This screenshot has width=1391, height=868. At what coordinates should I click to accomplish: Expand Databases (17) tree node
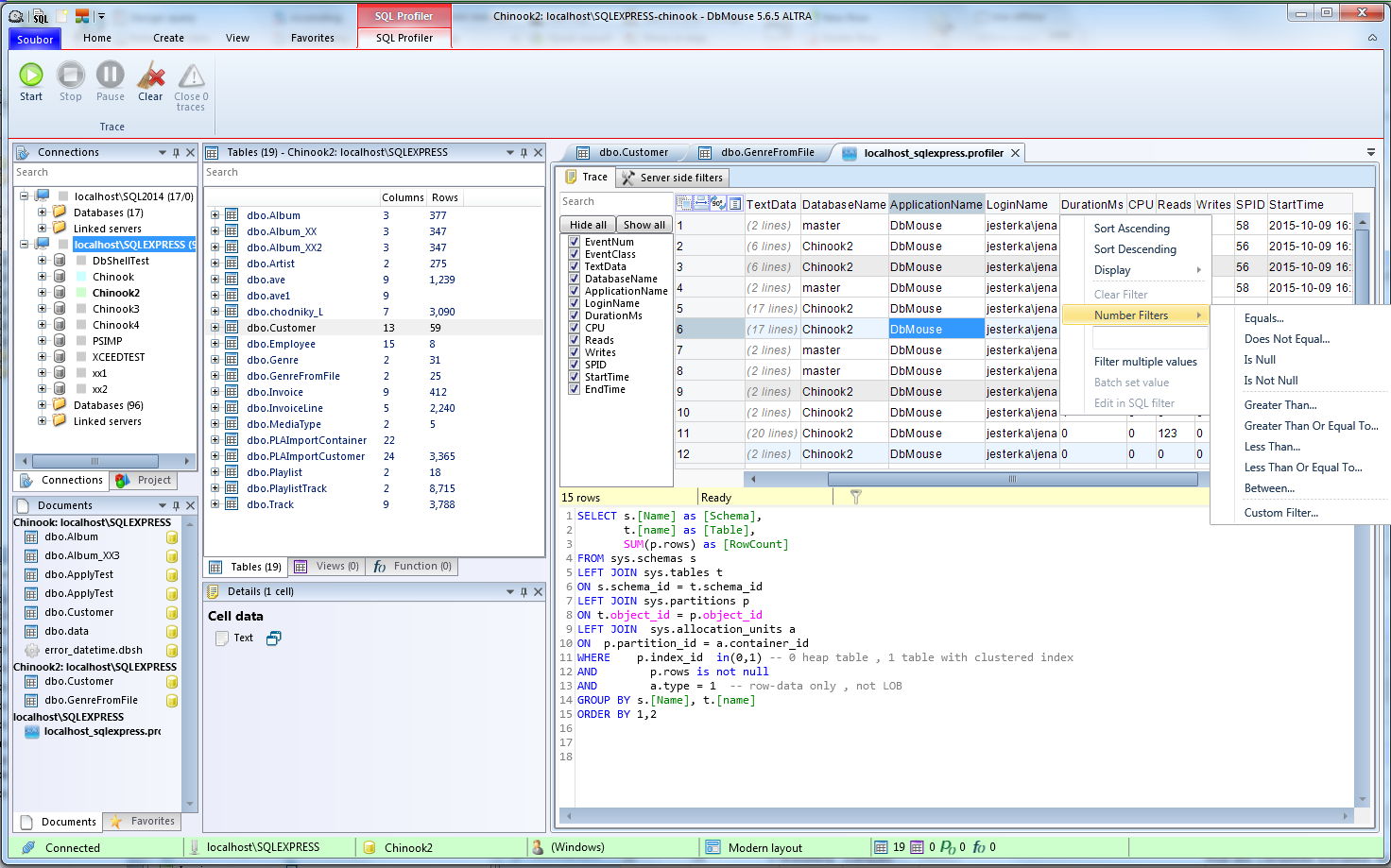tap(42, 213)
